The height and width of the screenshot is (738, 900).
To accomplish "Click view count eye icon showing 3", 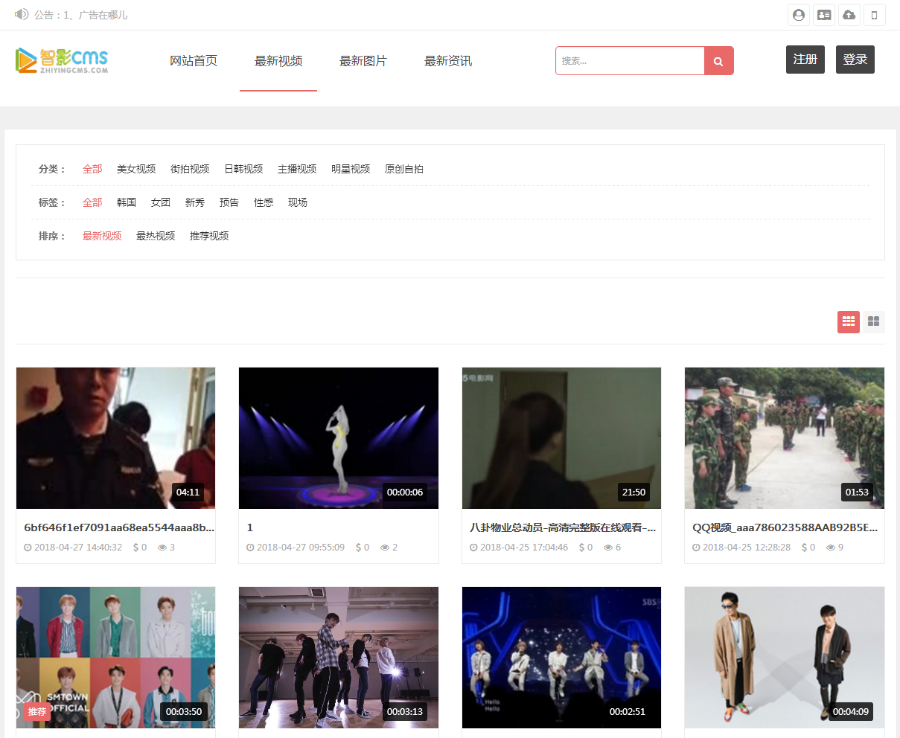I will coord(162,547).
